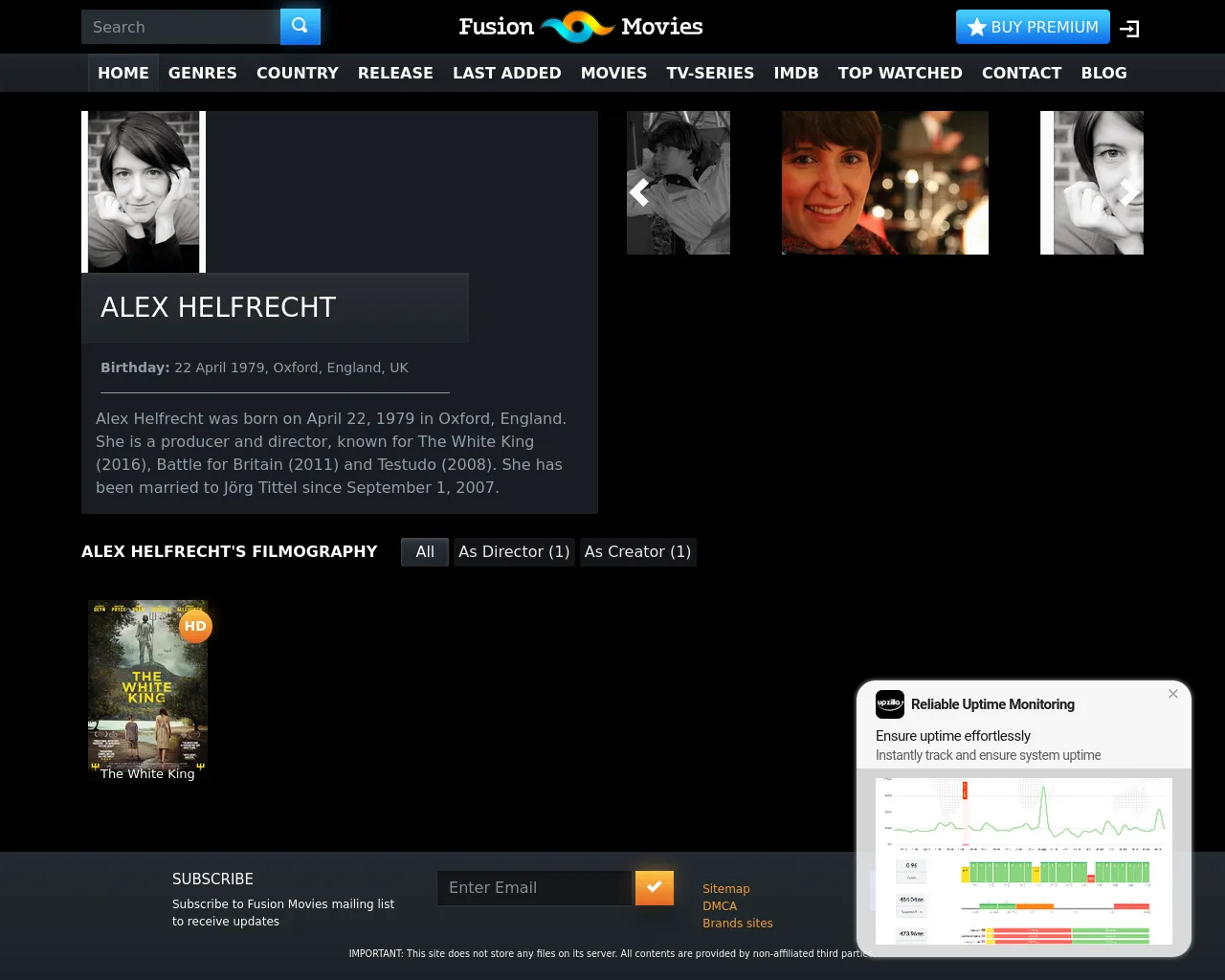Filter filmography by As Director (1)
1225x980 pixels.
click(x=514, y=552)
